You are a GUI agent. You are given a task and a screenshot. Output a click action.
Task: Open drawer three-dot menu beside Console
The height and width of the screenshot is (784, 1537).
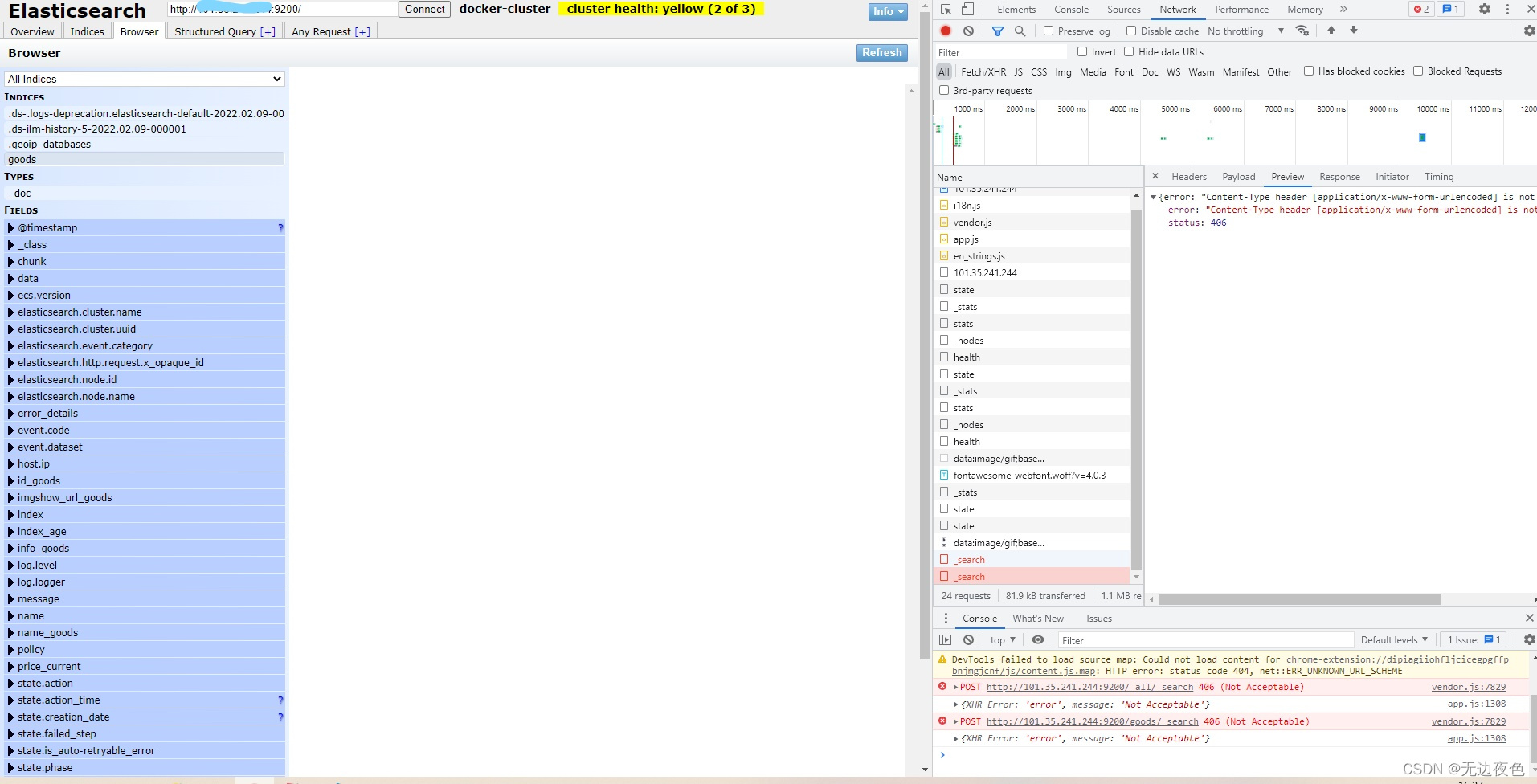coord(946,618)
